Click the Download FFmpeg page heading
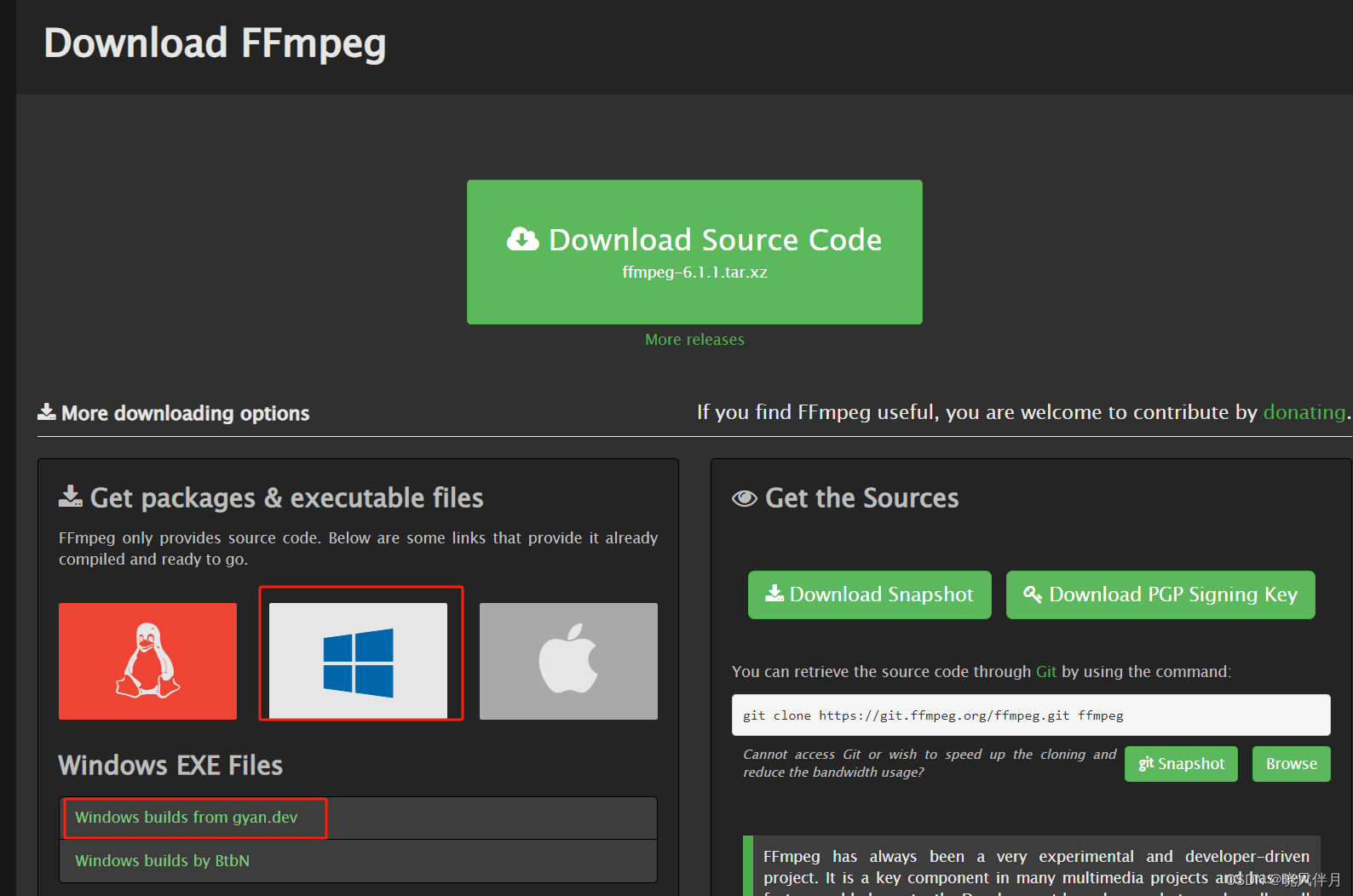This screenshot has width=1353, height=896. pos(215,44)
